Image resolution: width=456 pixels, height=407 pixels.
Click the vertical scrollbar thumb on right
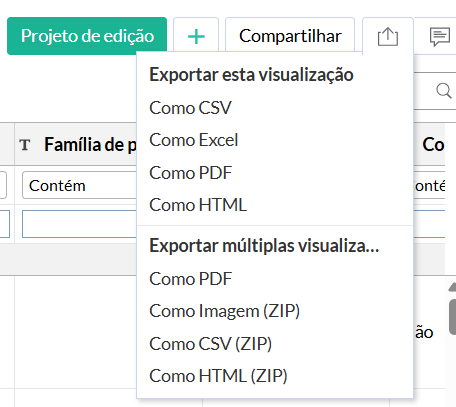coord(452,317)
